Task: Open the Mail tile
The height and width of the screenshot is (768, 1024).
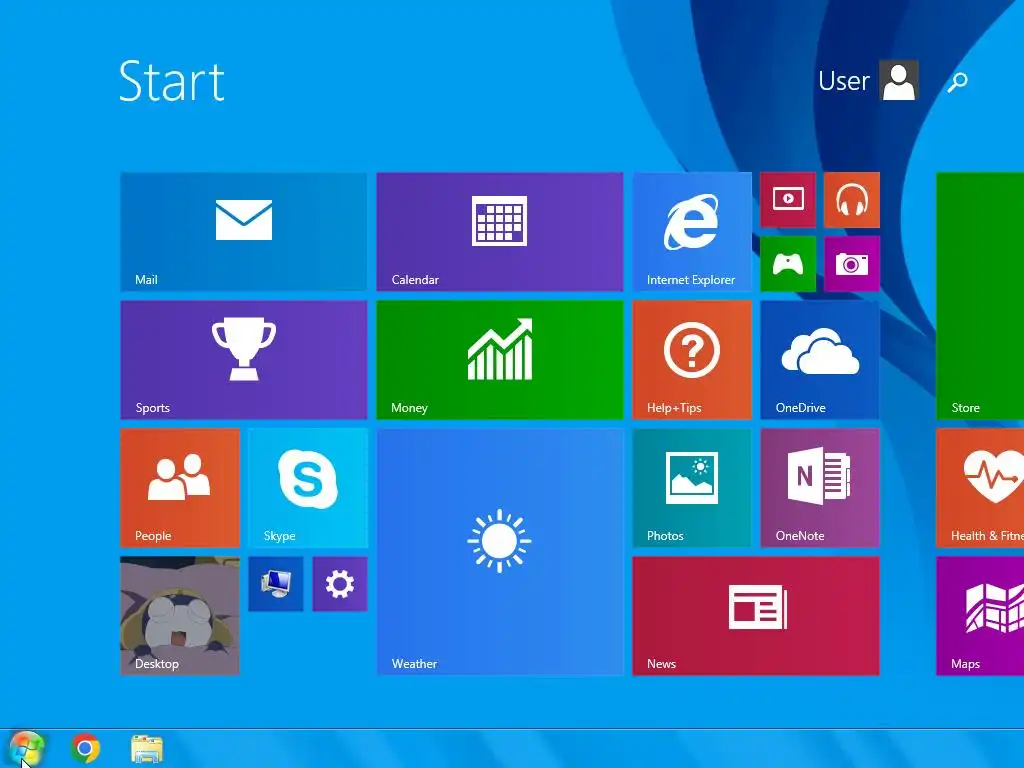Action: tap(244, 232)
